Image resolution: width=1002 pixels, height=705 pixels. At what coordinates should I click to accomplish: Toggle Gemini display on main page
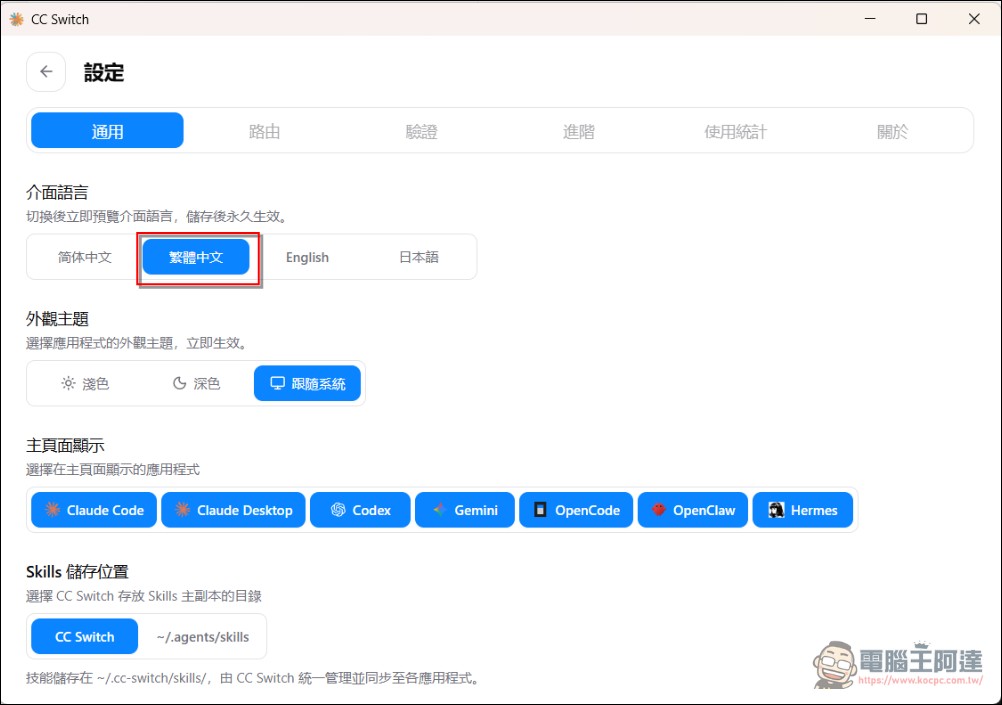(x=465, y=510)
